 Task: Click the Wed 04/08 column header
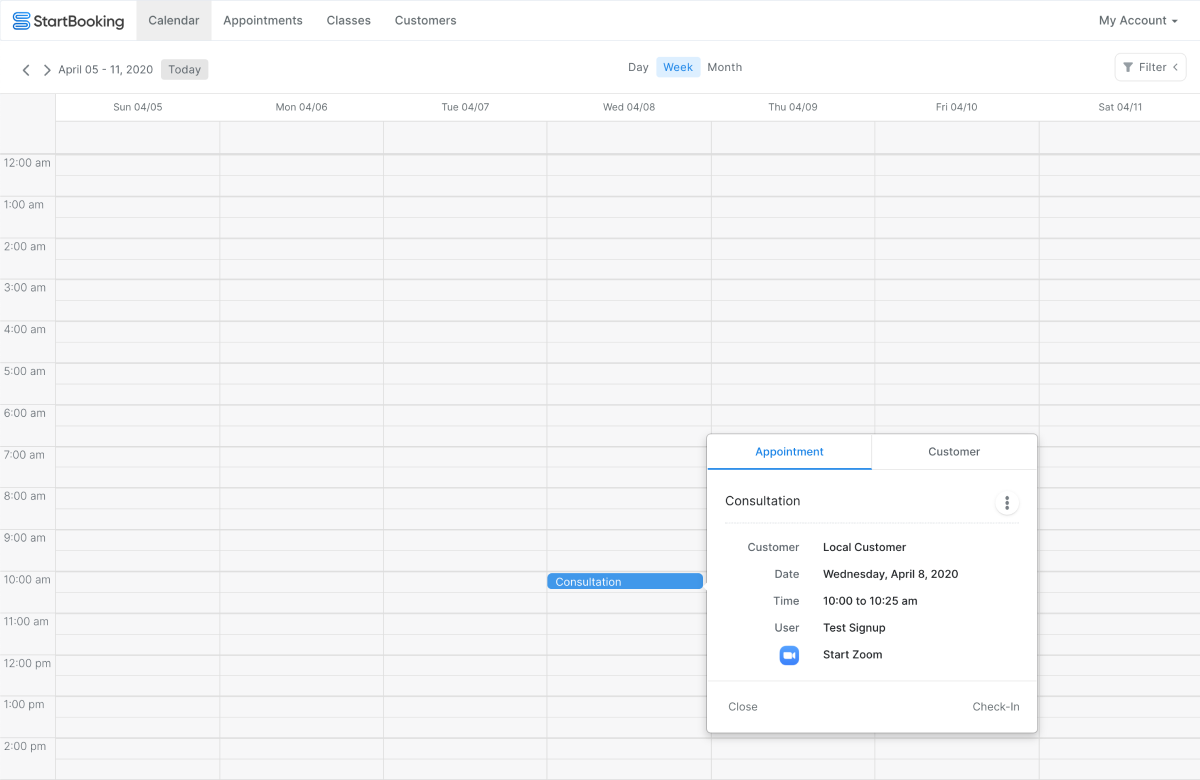(x=629, y=107)
